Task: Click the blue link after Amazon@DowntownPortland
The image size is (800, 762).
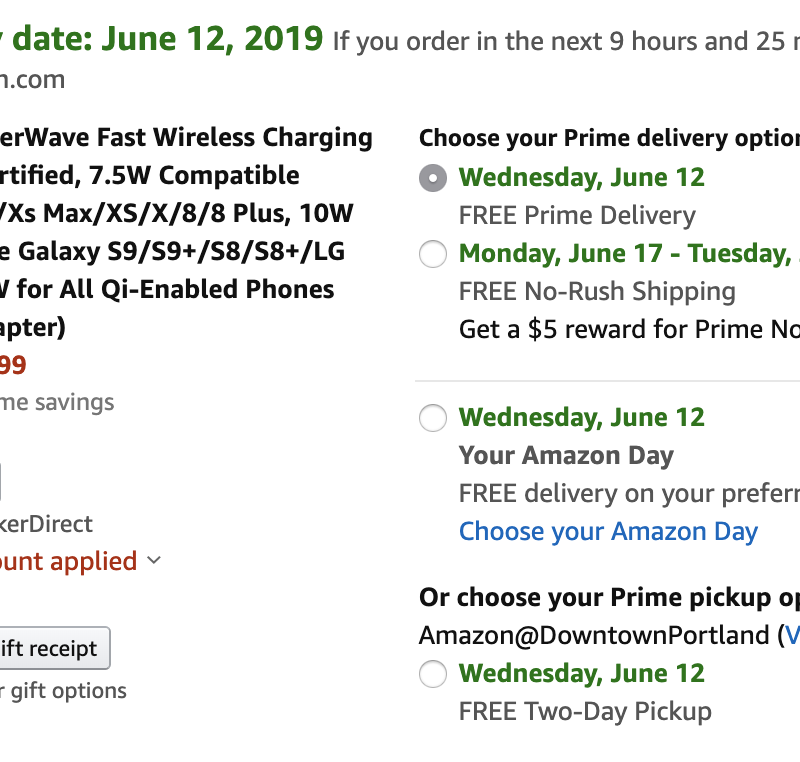Action: (792, 635)
